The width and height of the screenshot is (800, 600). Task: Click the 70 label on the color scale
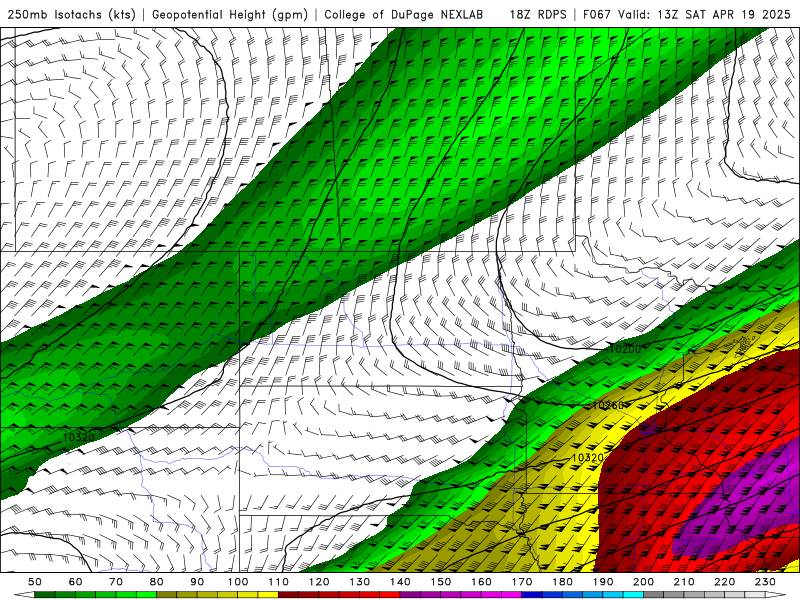tap(116, 582)
